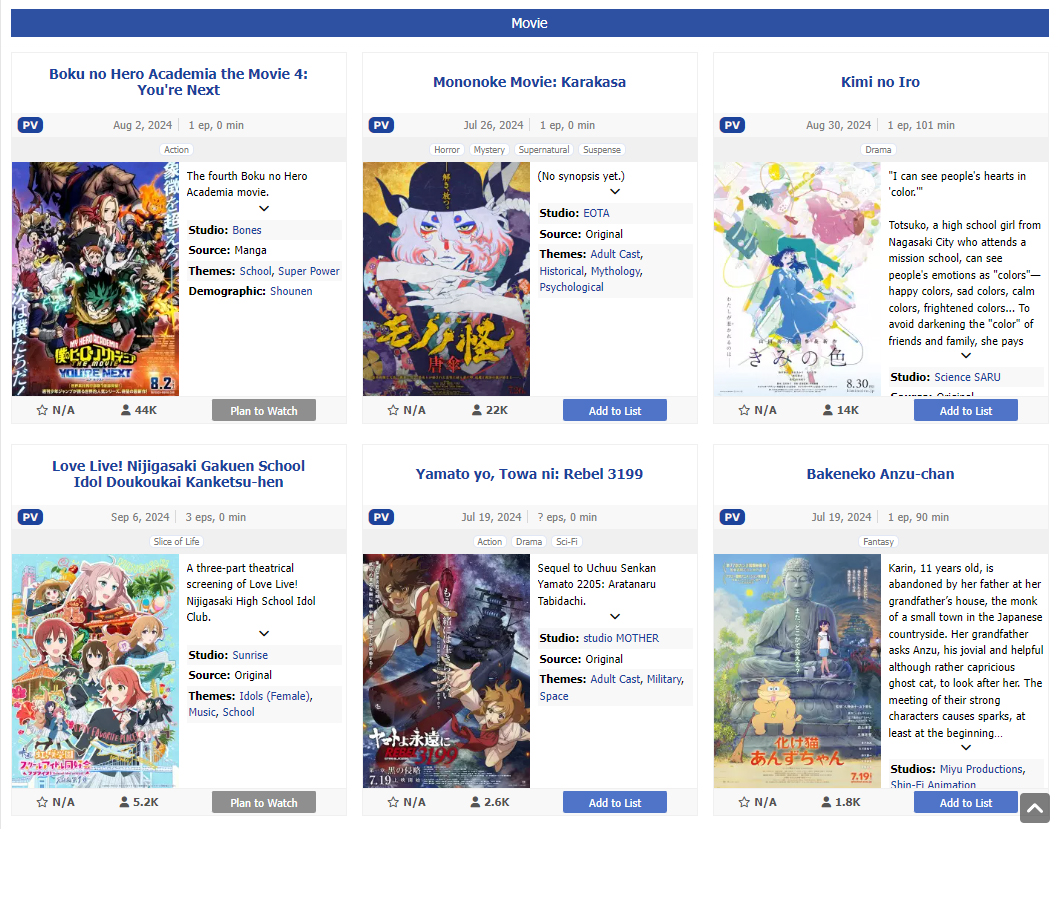This screenshot has height=899, width=1058.
Task: Click Add to List for Mononoke Movie: Karakasa
Action: click(x=615, y=410)
